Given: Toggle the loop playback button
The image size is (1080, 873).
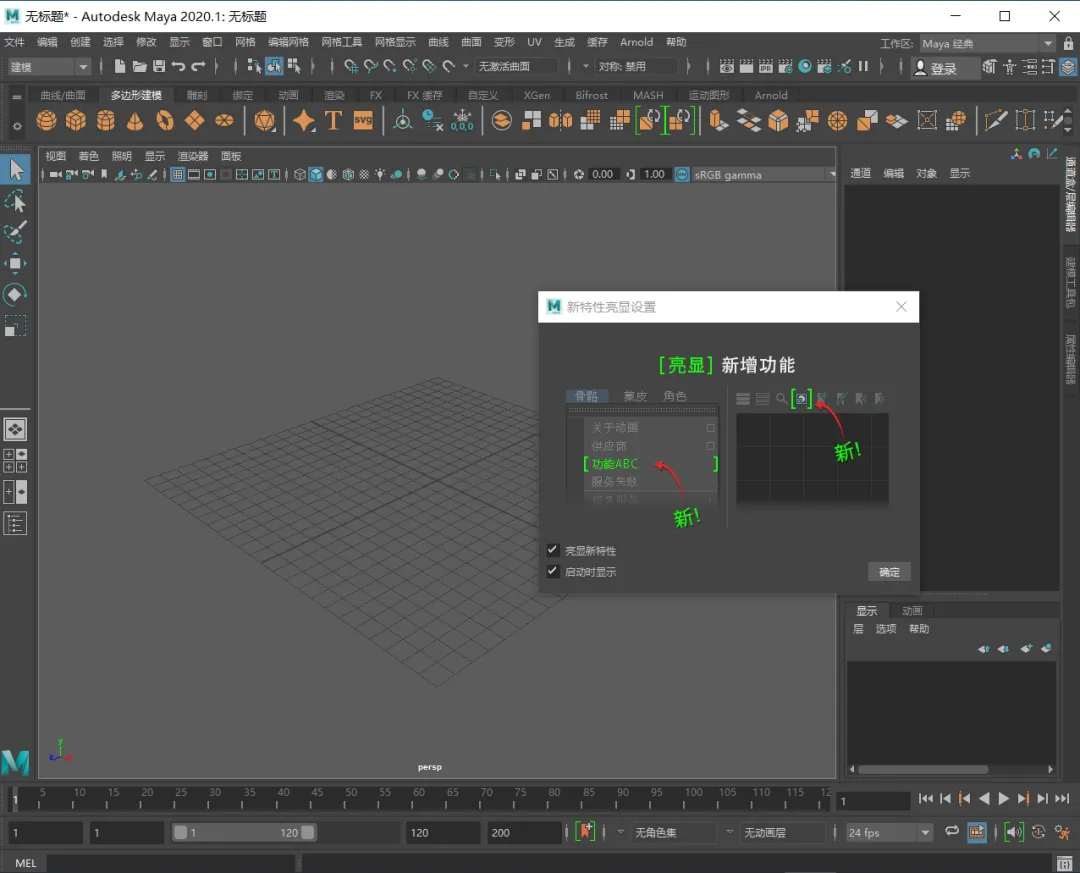Looking at the screenshot, I should 951,832.
